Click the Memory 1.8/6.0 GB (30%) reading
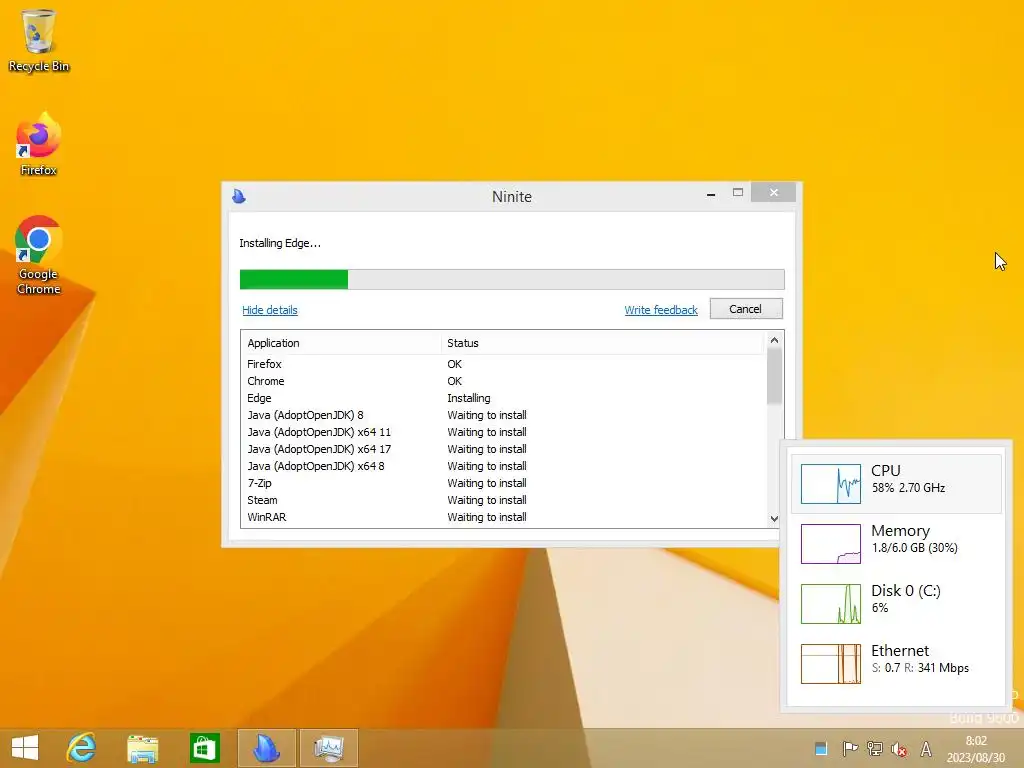Image resolution: width=1024 pixels, height=768 pixels. pos(914,548)
